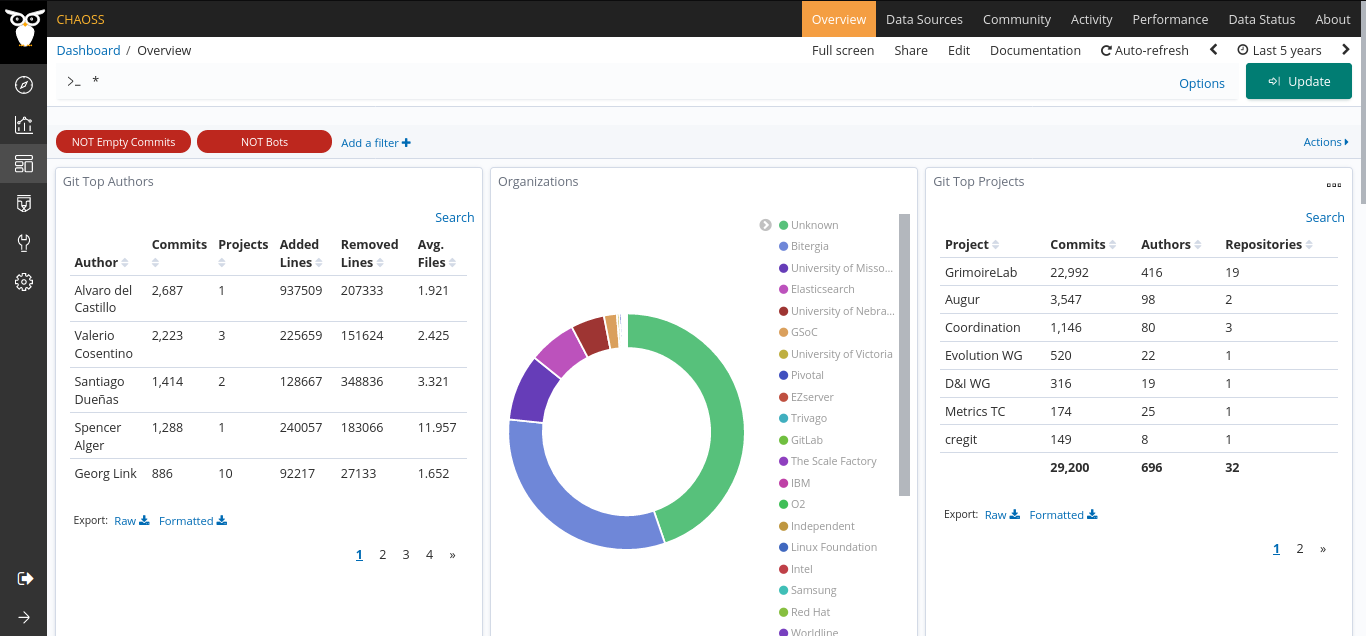Open Management gear icon in sidebar
This screenshot has width=1366, height=636.
click(x=24, y=283)
